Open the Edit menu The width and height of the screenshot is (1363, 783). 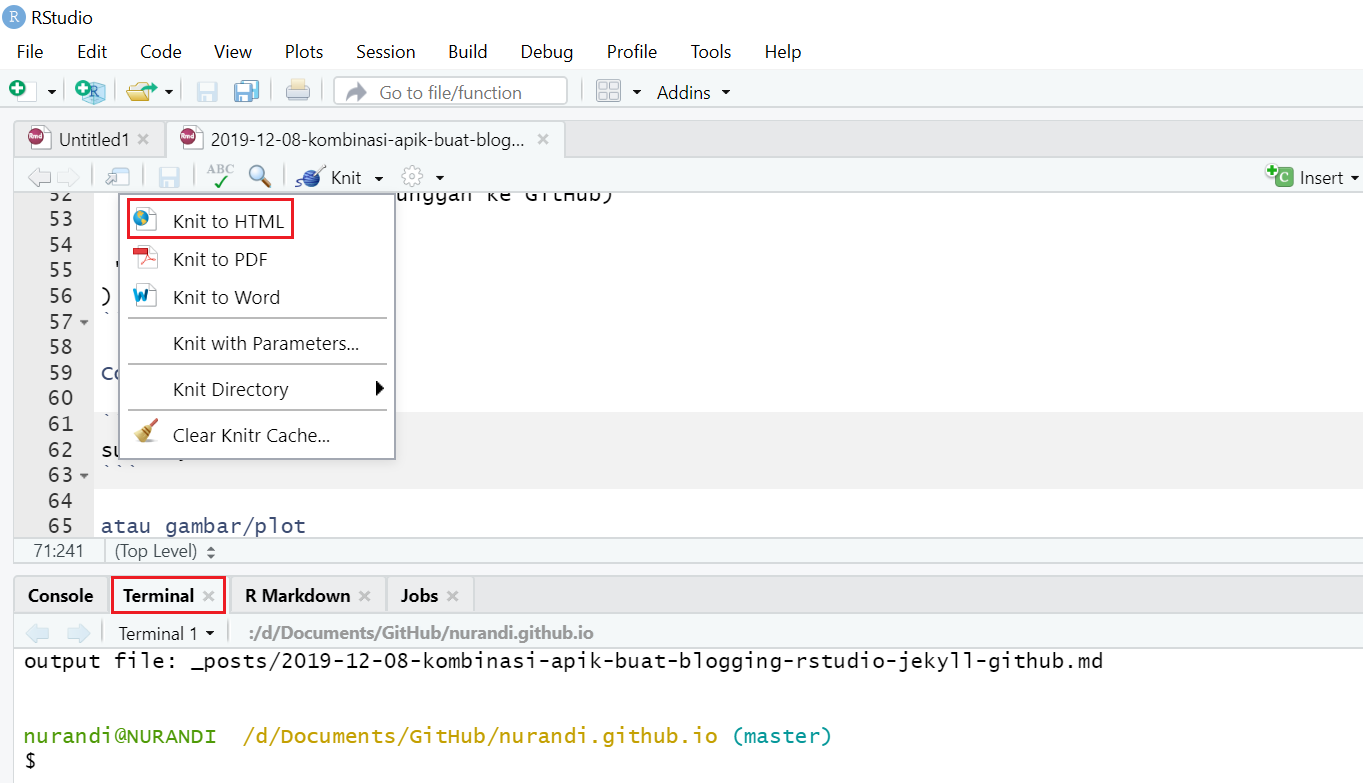[92, 51]
